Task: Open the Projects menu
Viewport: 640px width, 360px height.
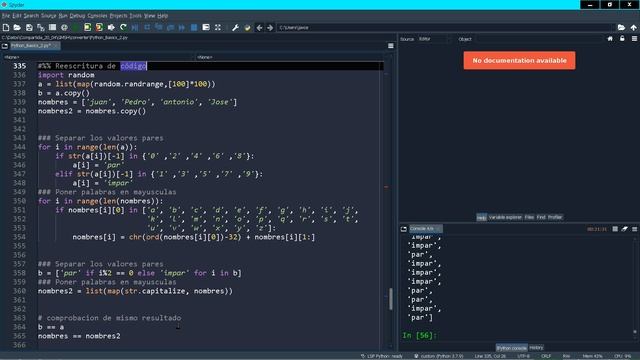Action: tap(118, 16)
